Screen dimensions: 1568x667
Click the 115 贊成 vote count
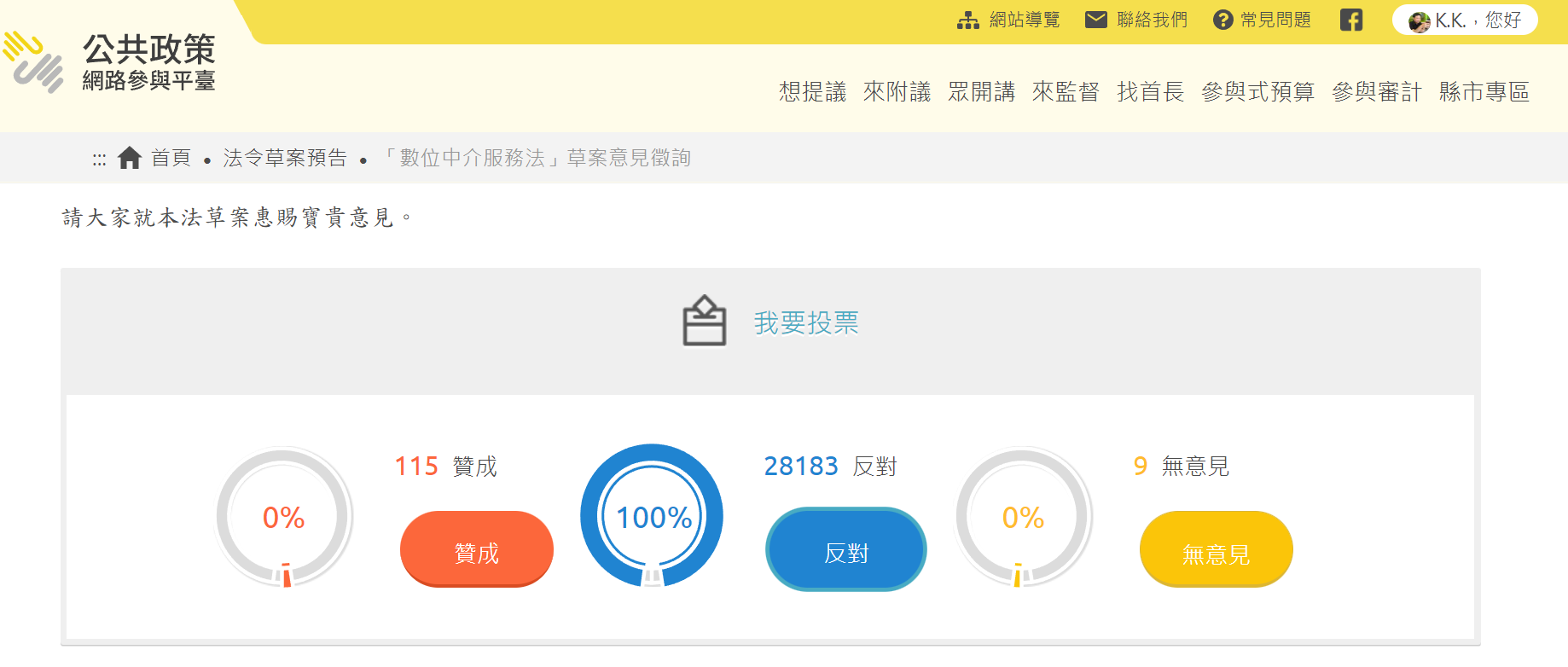pyautogui.click(x=446, y=467)
